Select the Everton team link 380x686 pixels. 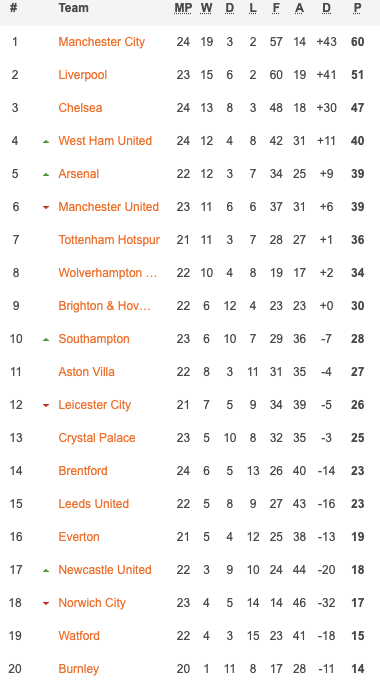coord(79,536)
